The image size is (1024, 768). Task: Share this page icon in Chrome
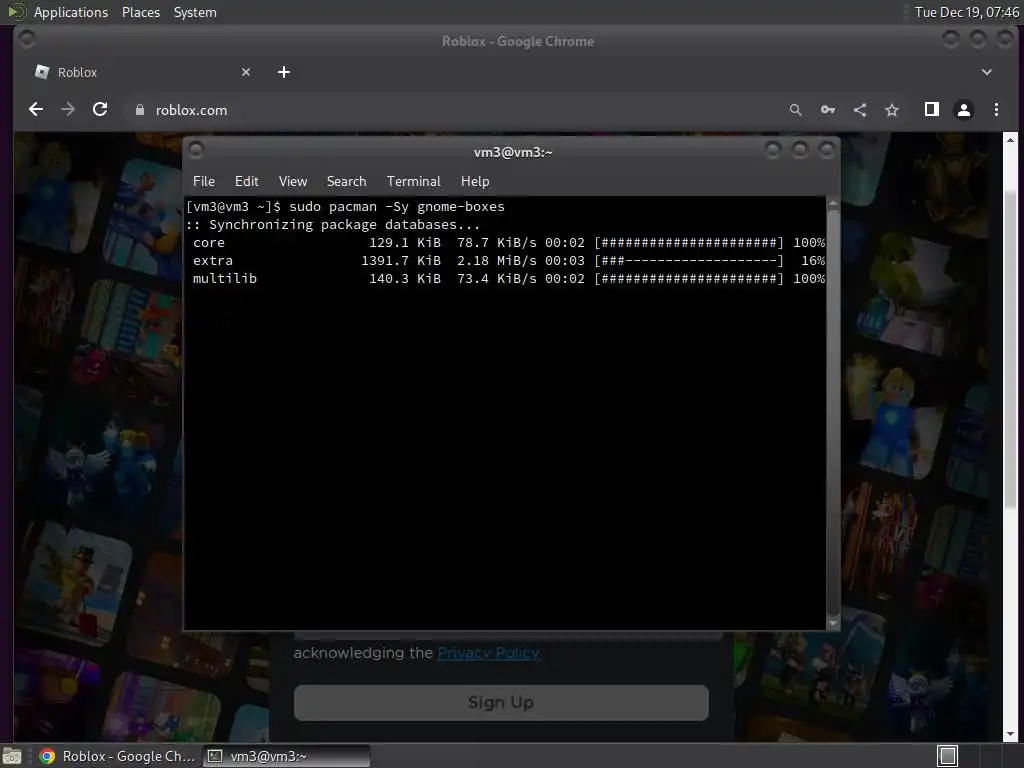pos(860,110)
